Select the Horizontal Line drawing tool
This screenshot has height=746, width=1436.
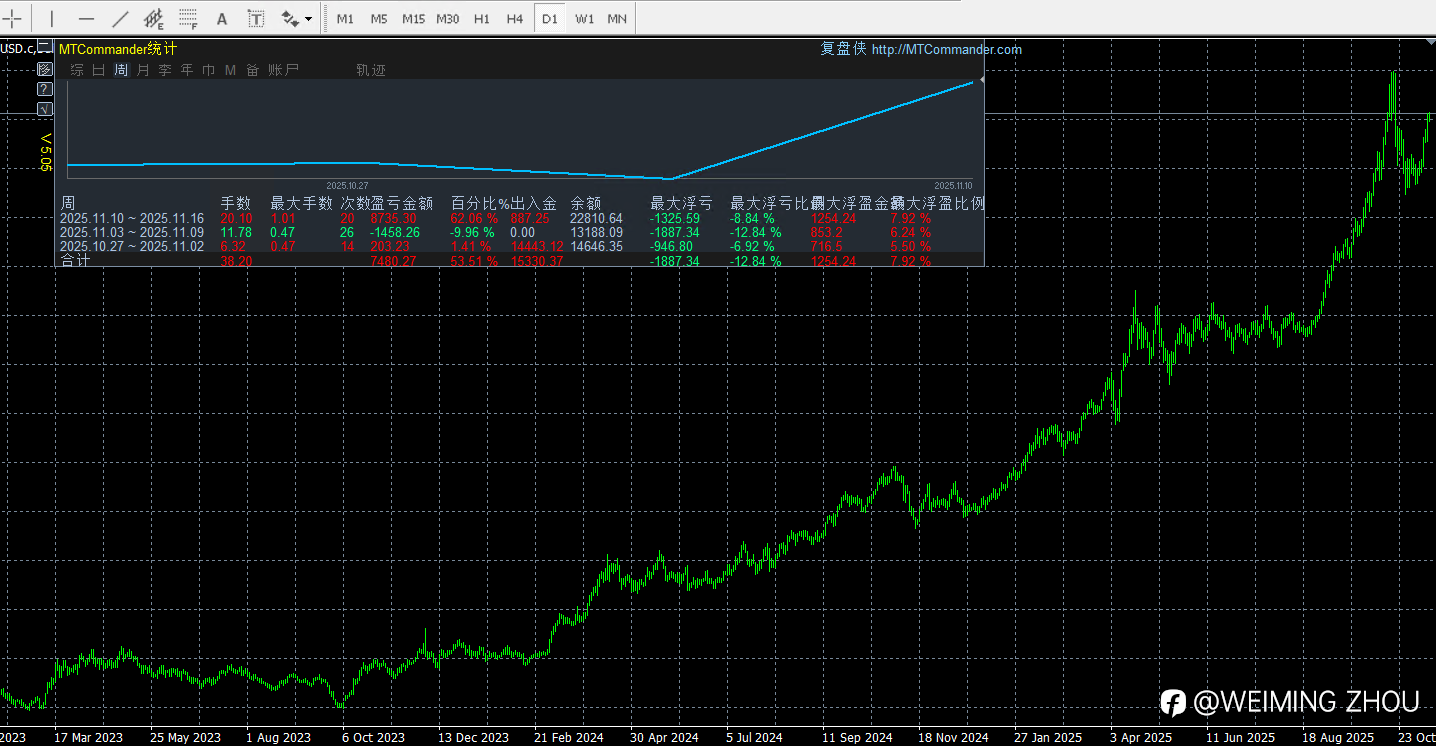[86, 18]
